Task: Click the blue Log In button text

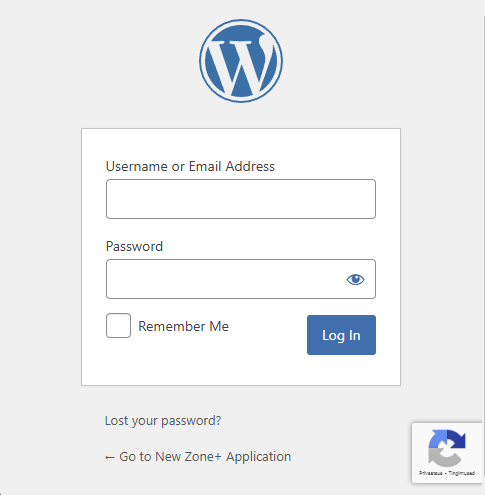Action: [341, 335]
